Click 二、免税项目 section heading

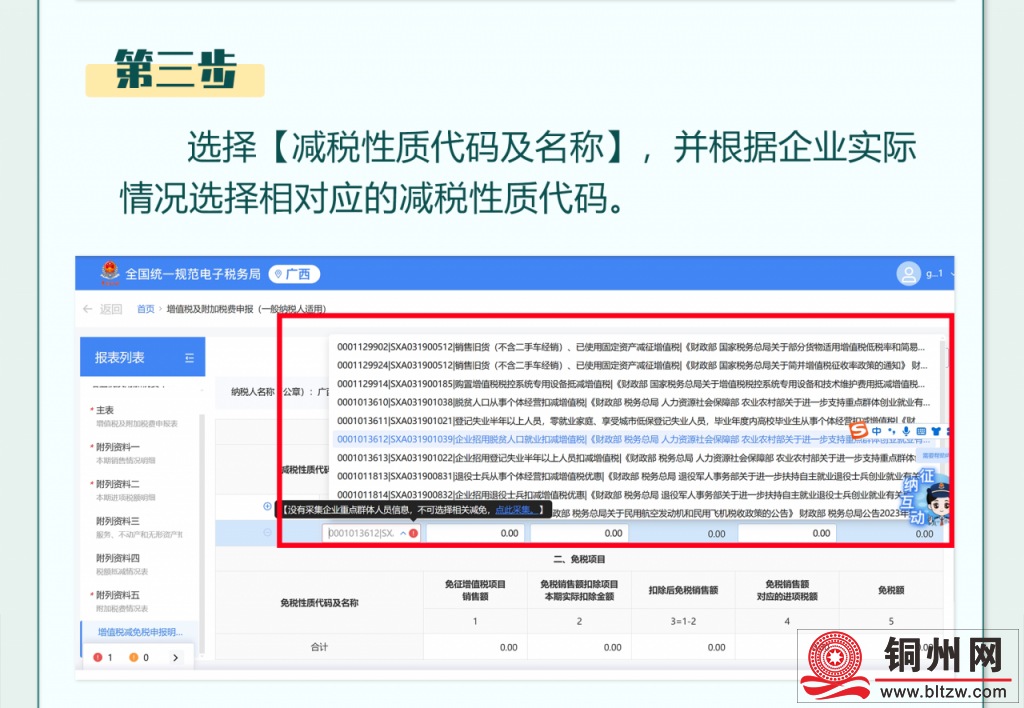point(579,559)
